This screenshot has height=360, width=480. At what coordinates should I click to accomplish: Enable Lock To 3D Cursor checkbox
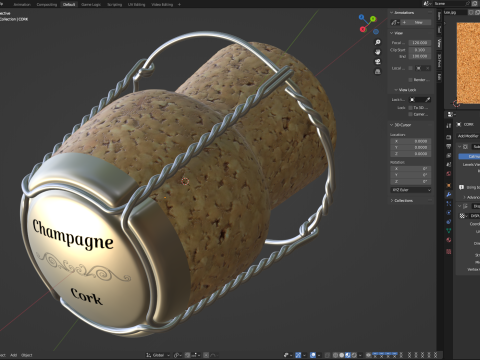coord(410,108)
